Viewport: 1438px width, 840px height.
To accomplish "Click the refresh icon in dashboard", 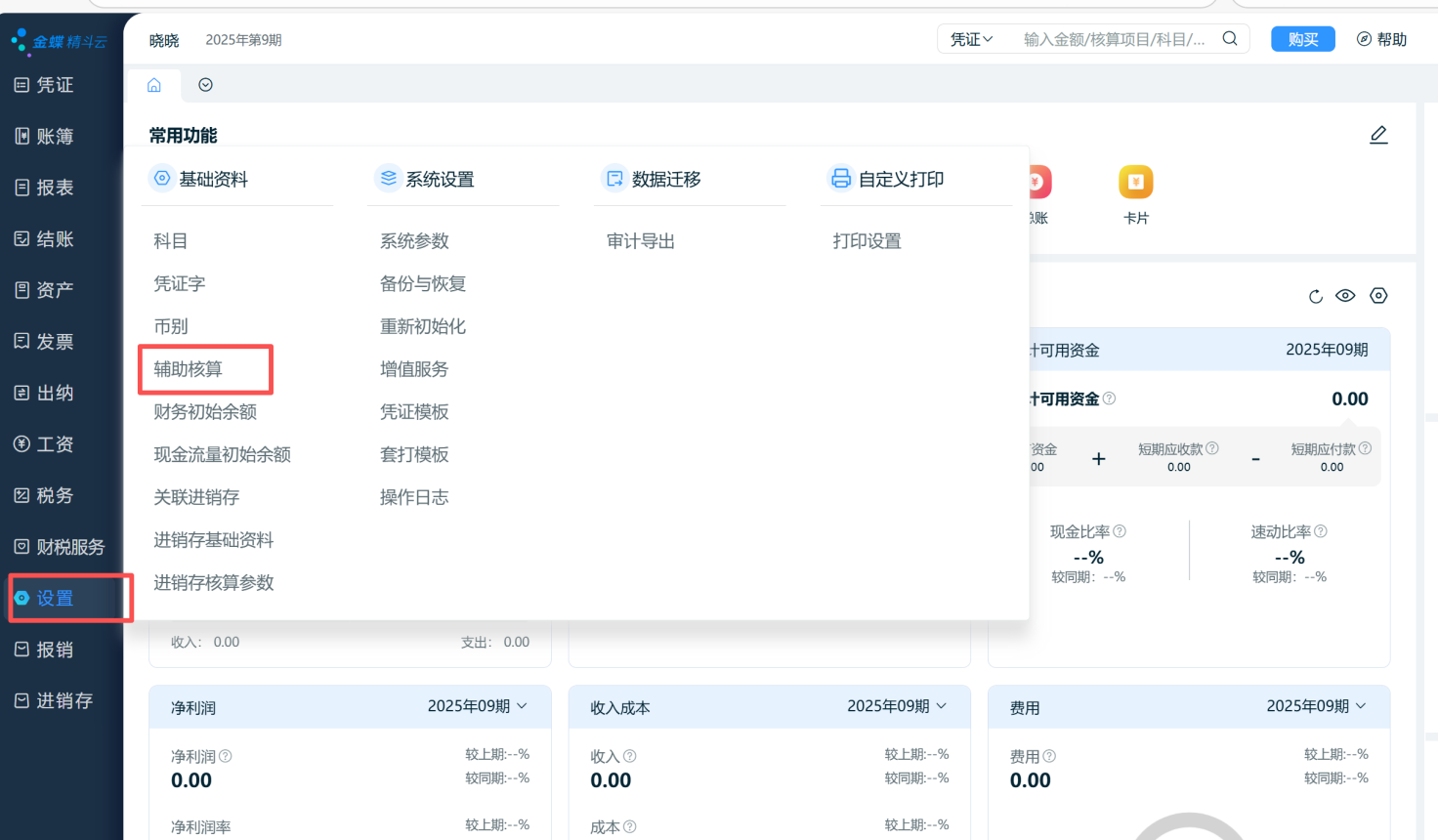I will tap(1316, 297).
